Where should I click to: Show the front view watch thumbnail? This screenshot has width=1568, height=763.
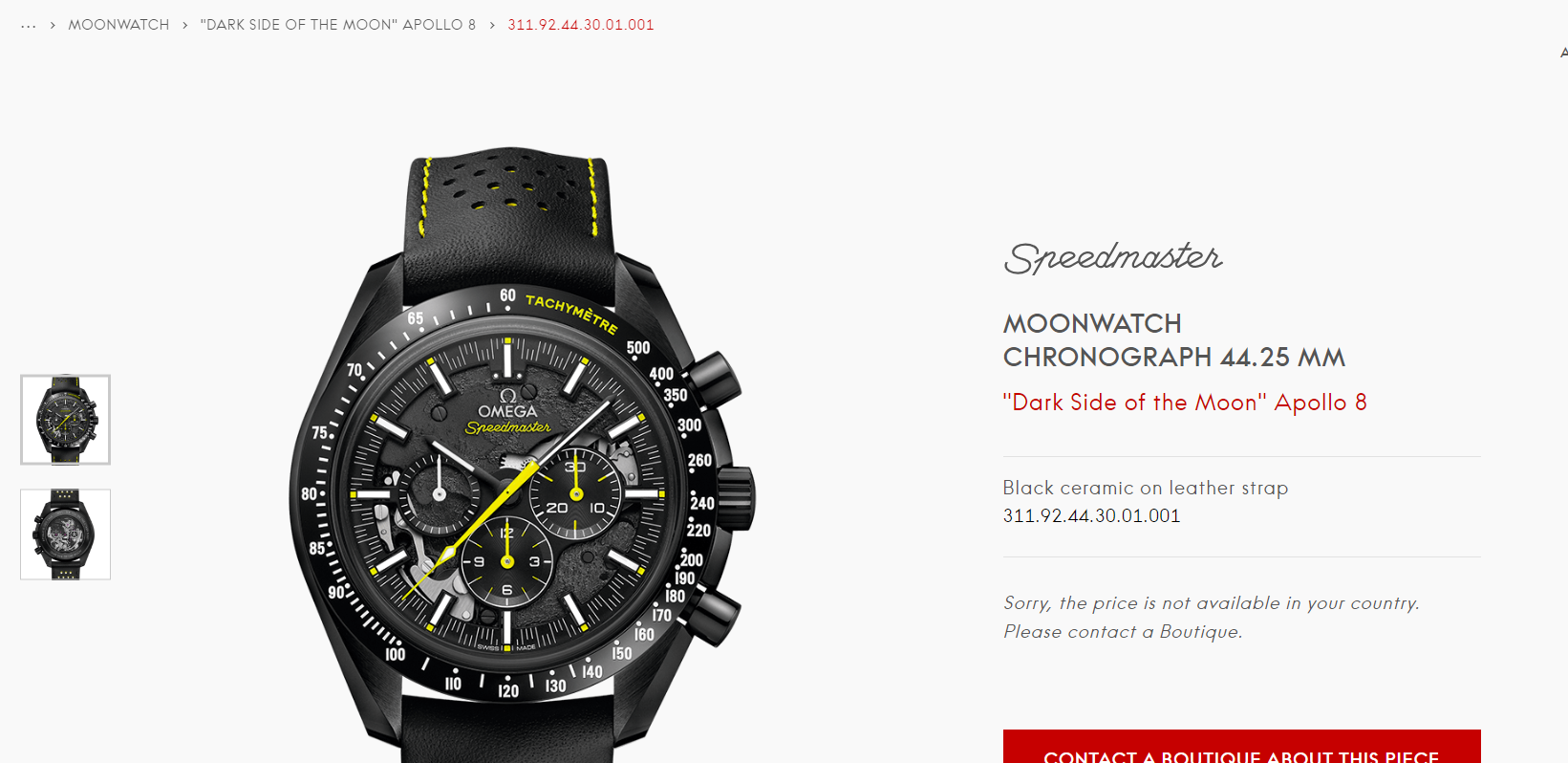[66, 420]
